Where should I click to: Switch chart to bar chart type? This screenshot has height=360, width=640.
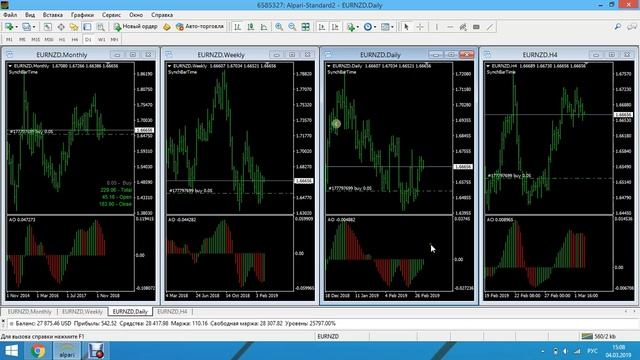(x=237, y=27)
